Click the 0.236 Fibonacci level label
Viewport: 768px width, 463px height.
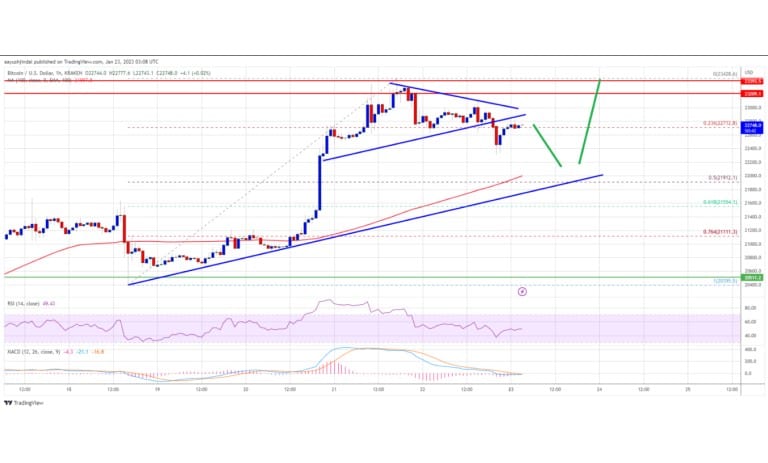720,123
